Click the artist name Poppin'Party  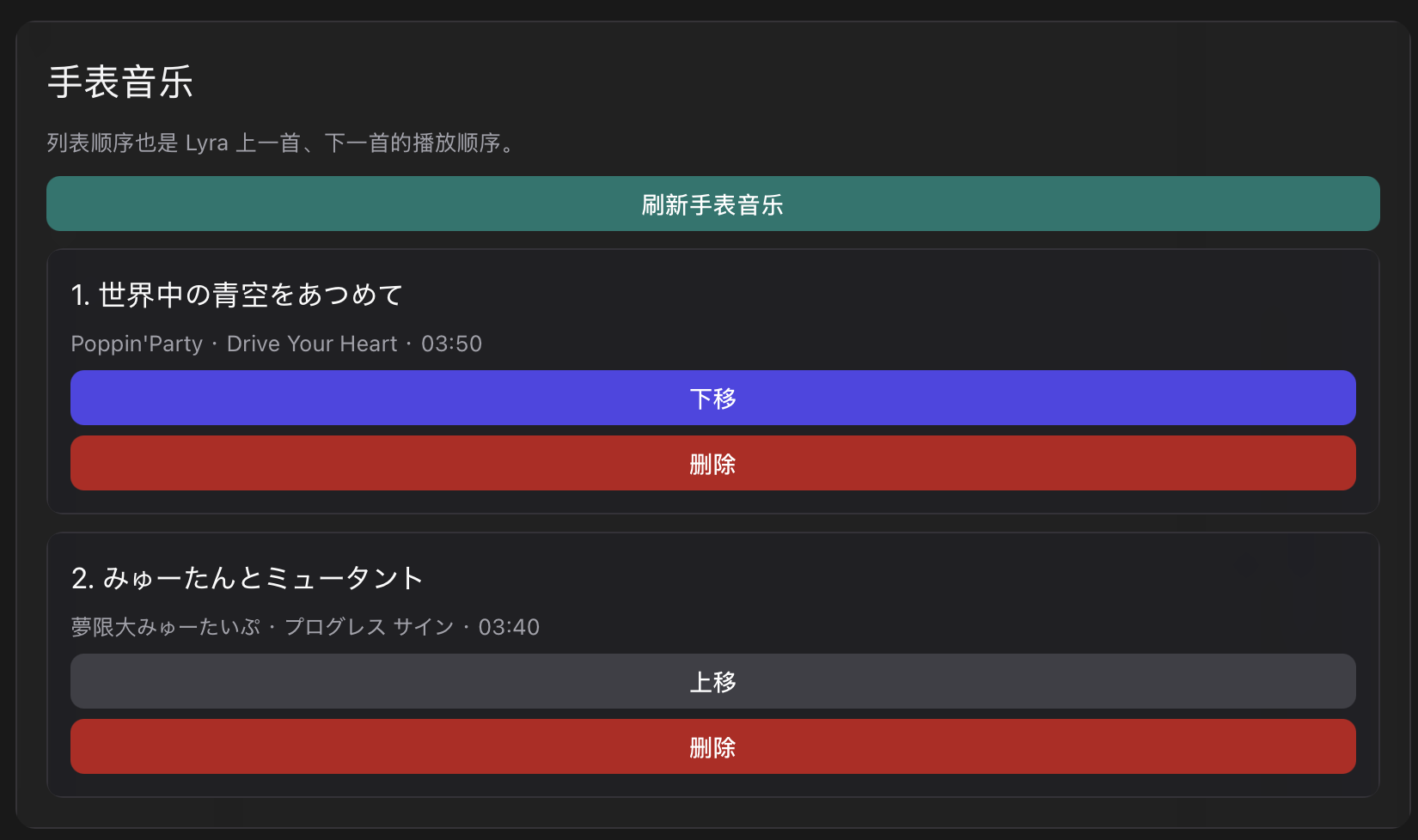pyautogui.click(x=137, y=344)
